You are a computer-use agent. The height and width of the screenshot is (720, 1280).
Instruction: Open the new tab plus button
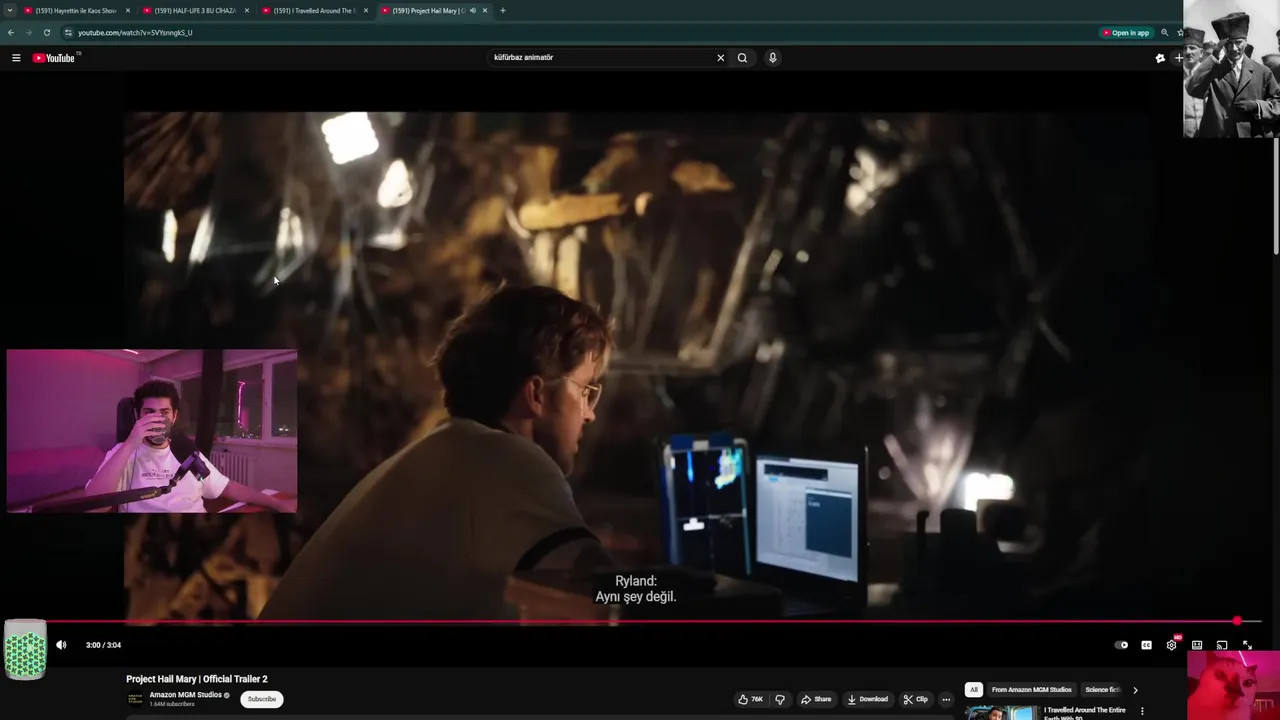tap(502, 11)
